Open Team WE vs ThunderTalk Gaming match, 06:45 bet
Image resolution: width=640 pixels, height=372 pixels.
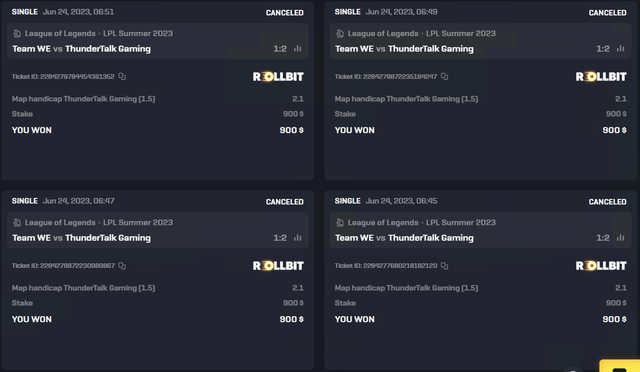point(404,238)
